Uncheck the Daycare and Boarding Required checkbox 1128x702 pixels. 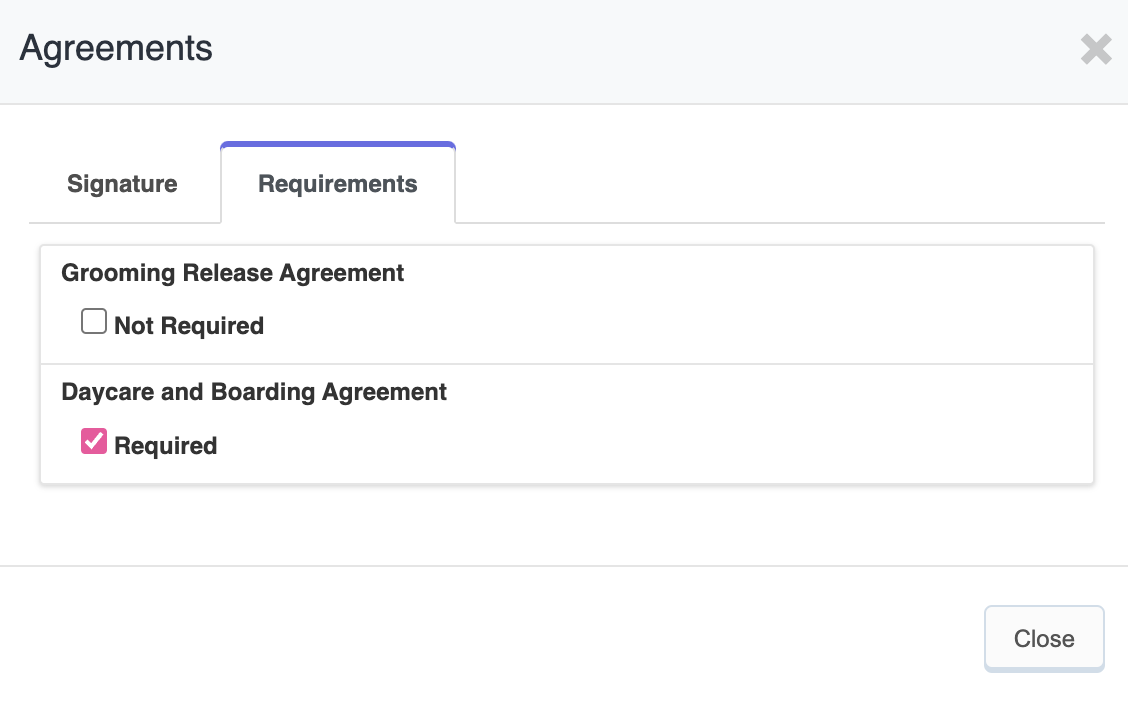click(94, 441)
